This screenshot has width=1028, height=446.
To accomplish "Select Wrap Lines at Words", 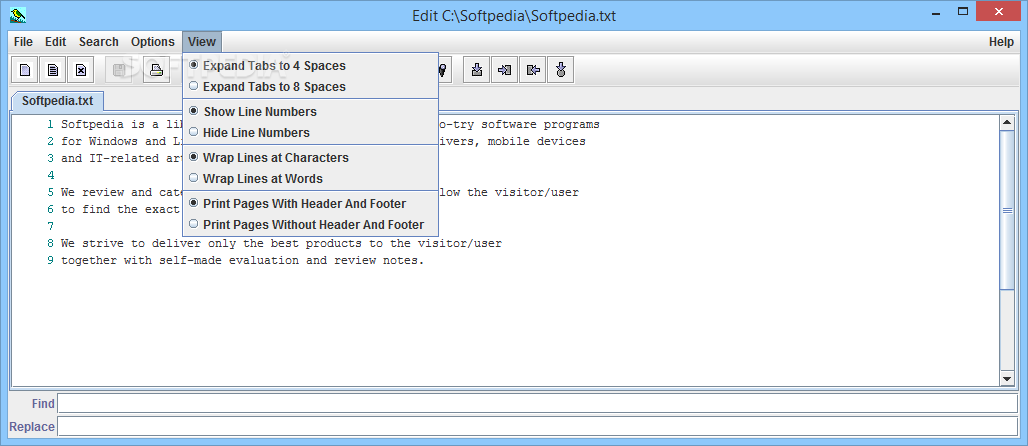I will click(310, 178).
